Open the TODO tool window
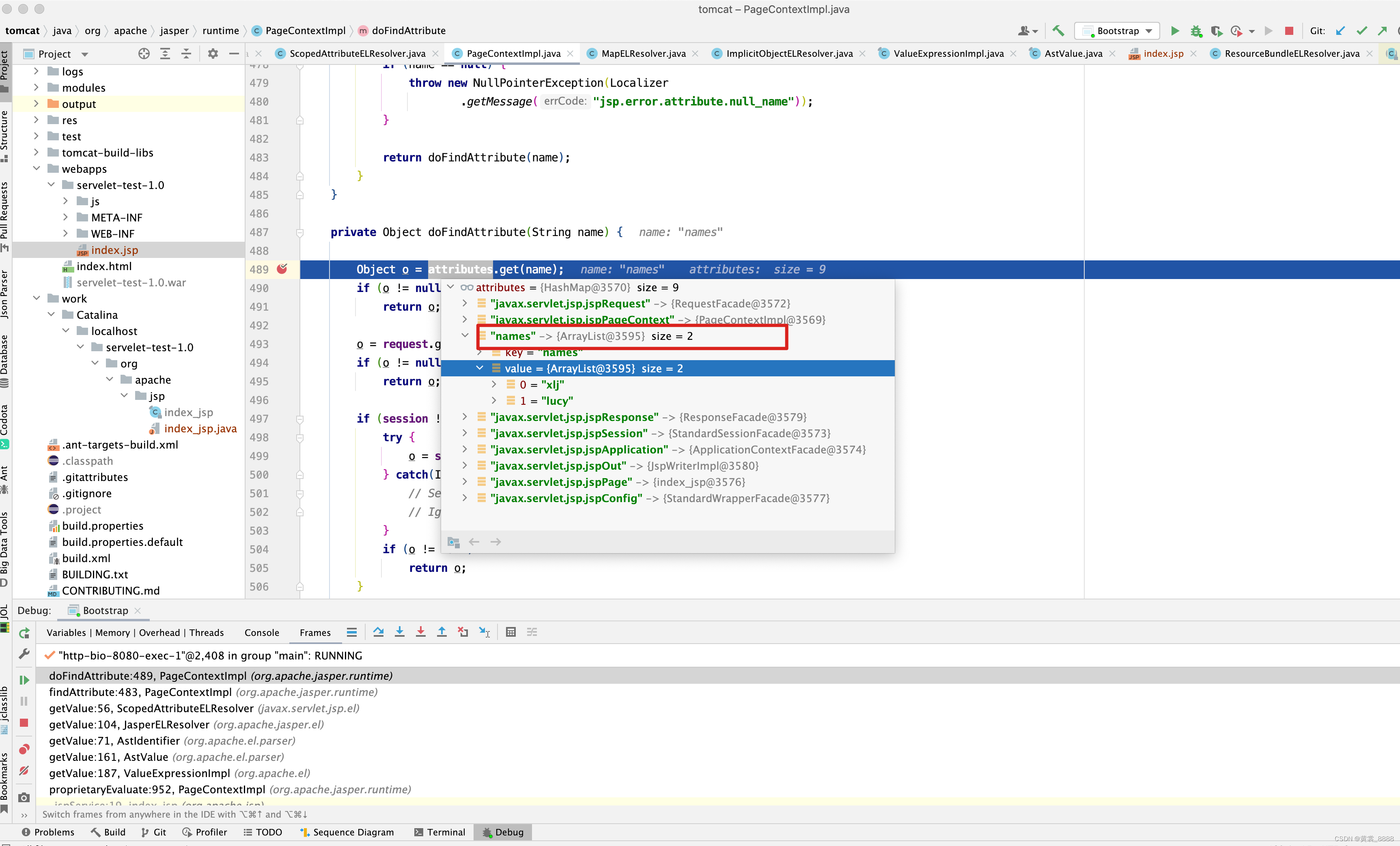The image size is (1400, 846). pos(263,832)
